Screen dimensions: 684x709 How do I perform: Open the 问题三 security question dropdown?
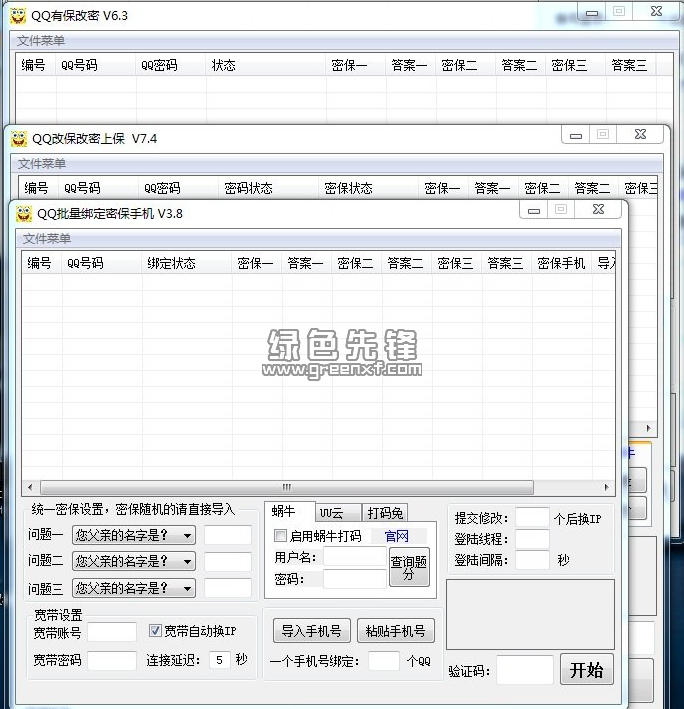tap(134, 588)
